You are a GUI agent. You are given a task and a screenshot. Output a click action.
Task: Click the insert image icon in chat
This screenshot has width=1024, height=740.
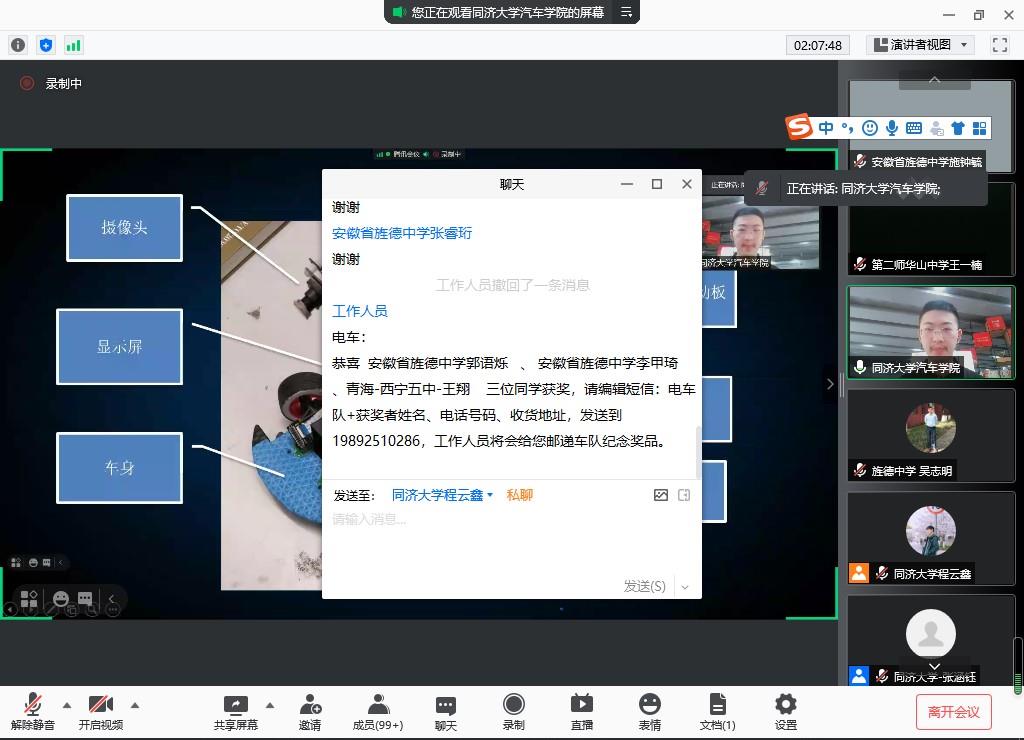(x=660, y=495)
